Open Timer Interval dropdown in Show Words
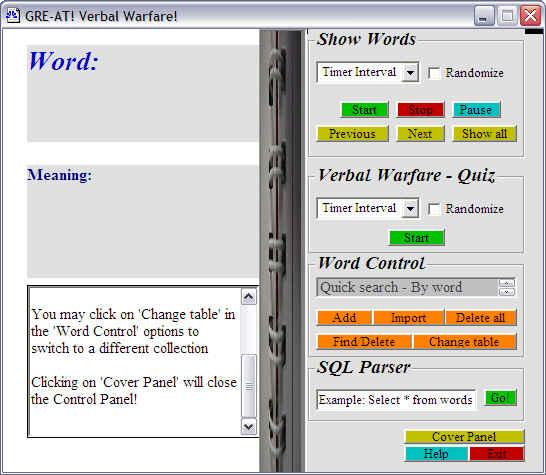 click(411, 73)
